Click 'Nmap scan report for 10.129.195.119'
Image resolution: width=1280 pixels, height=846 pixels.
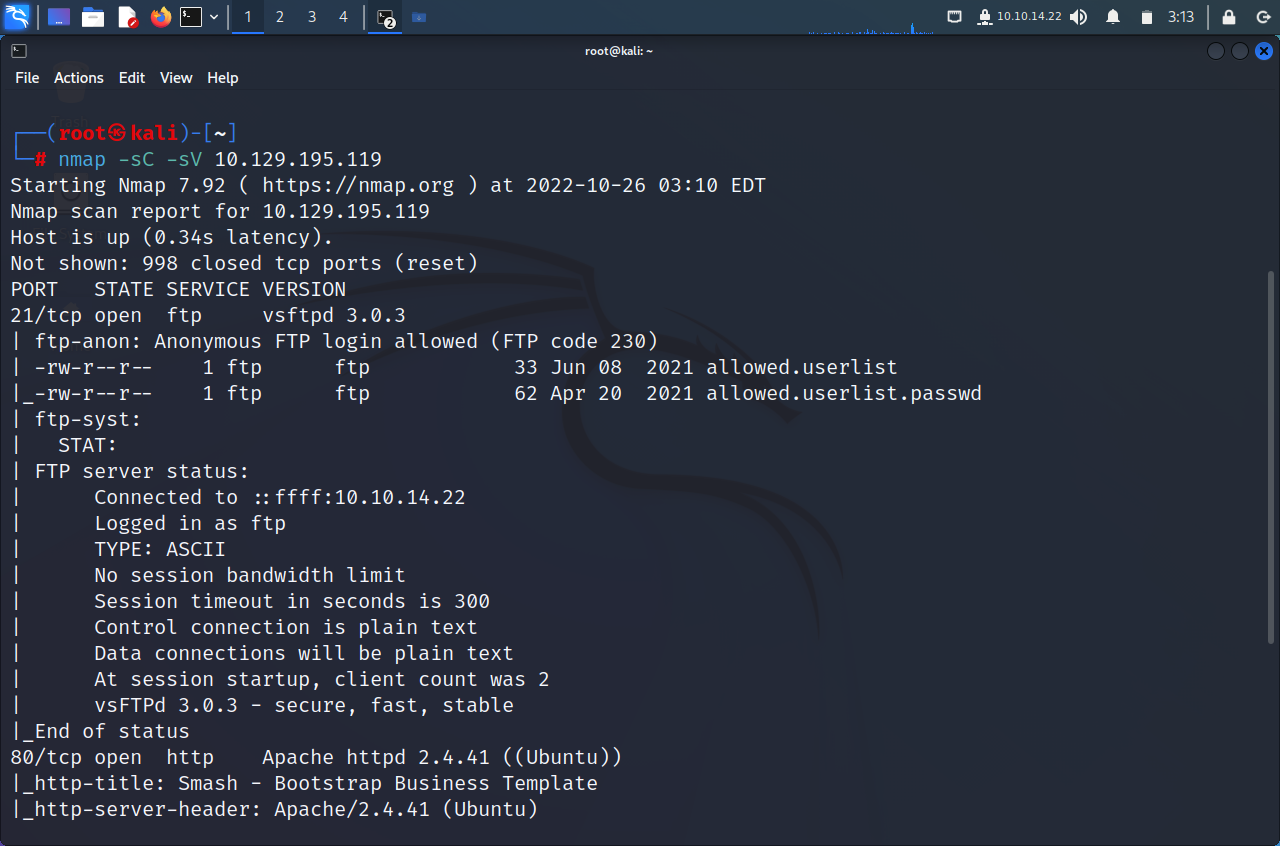tap(220, 211)
